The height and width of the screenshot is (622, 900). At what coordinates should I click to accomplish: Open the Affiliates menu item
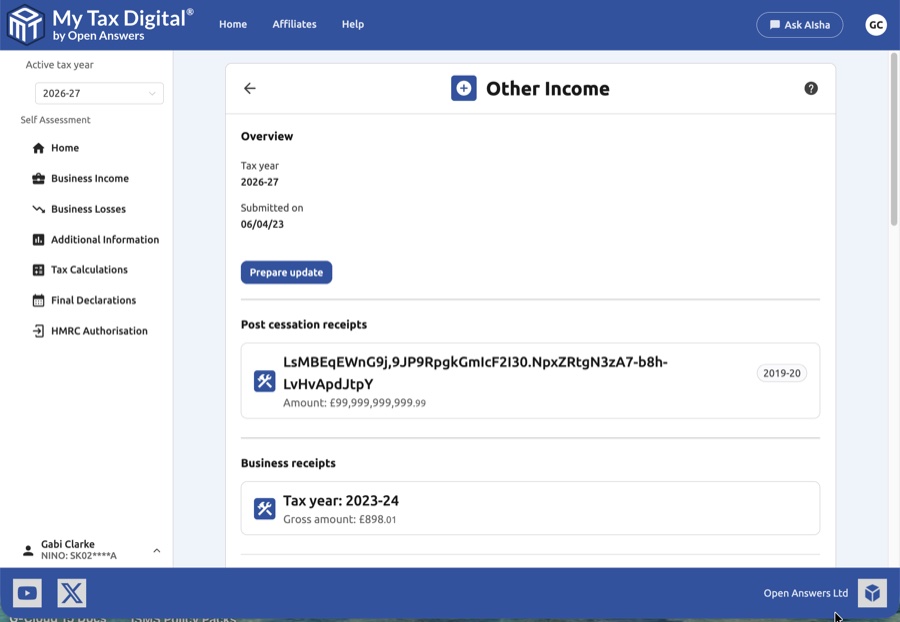click(x=294, y=25)
